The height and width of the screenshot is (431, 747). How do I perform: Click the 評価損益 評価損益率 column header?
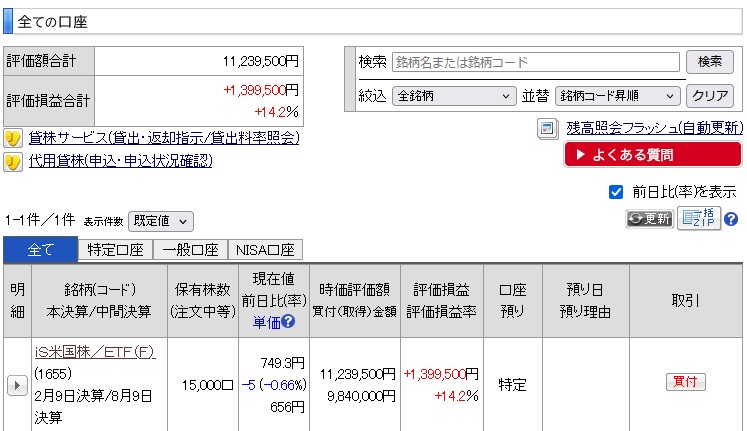(x=441, y=301)
